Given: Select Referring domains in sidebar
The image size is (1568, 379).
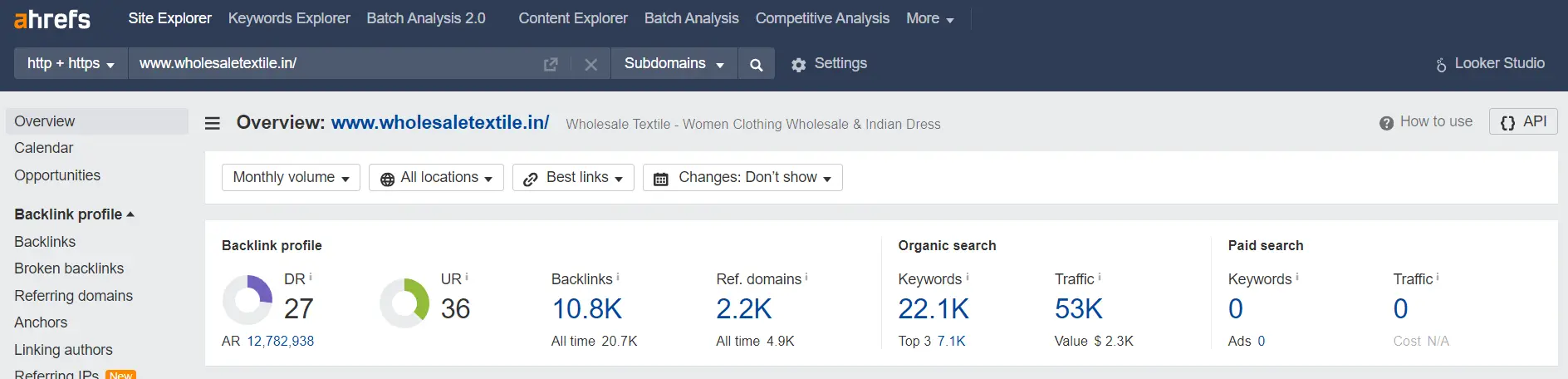Looking at the screenshot, I should tap(73, 296).
